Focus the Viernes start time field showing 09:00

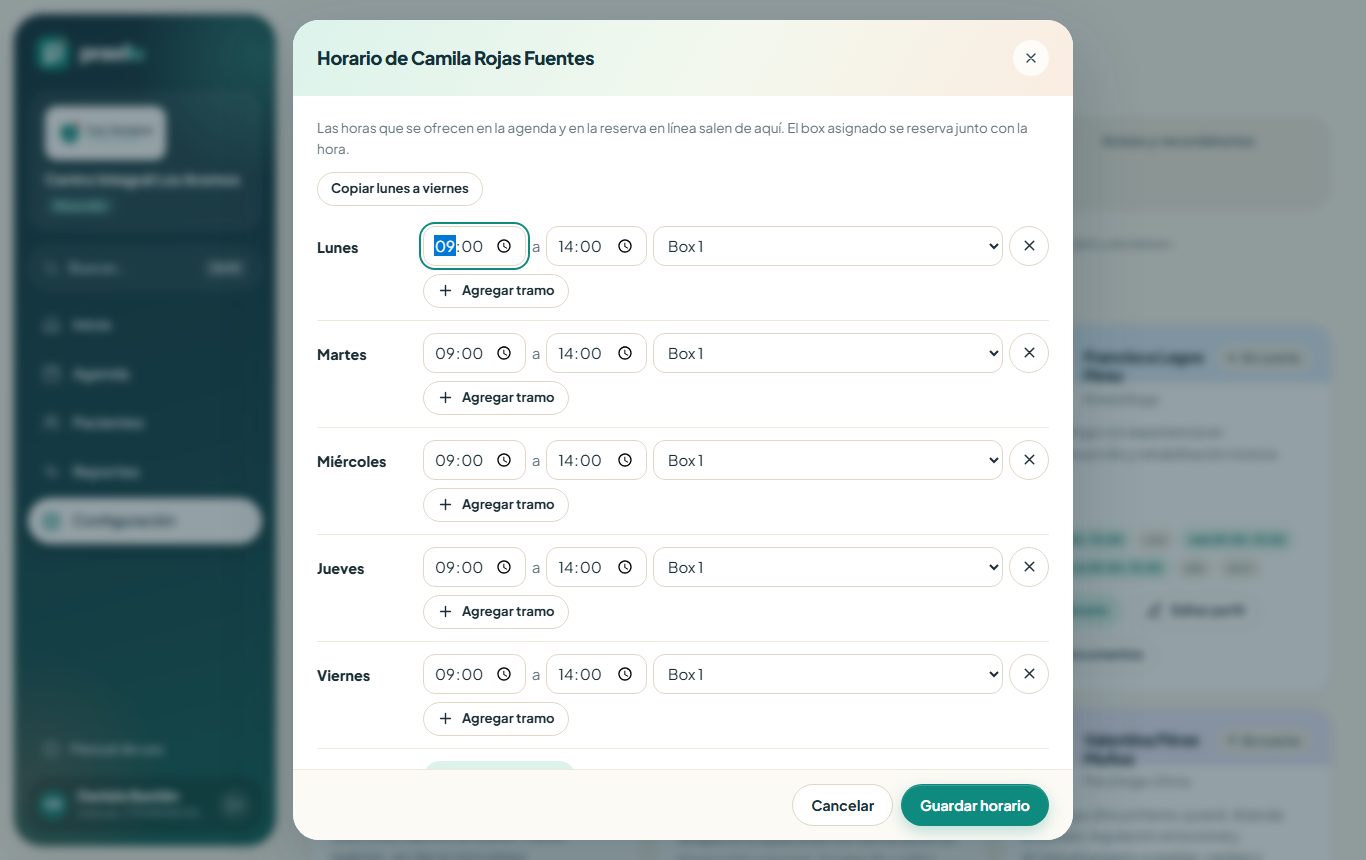click(x=474, y=674)
